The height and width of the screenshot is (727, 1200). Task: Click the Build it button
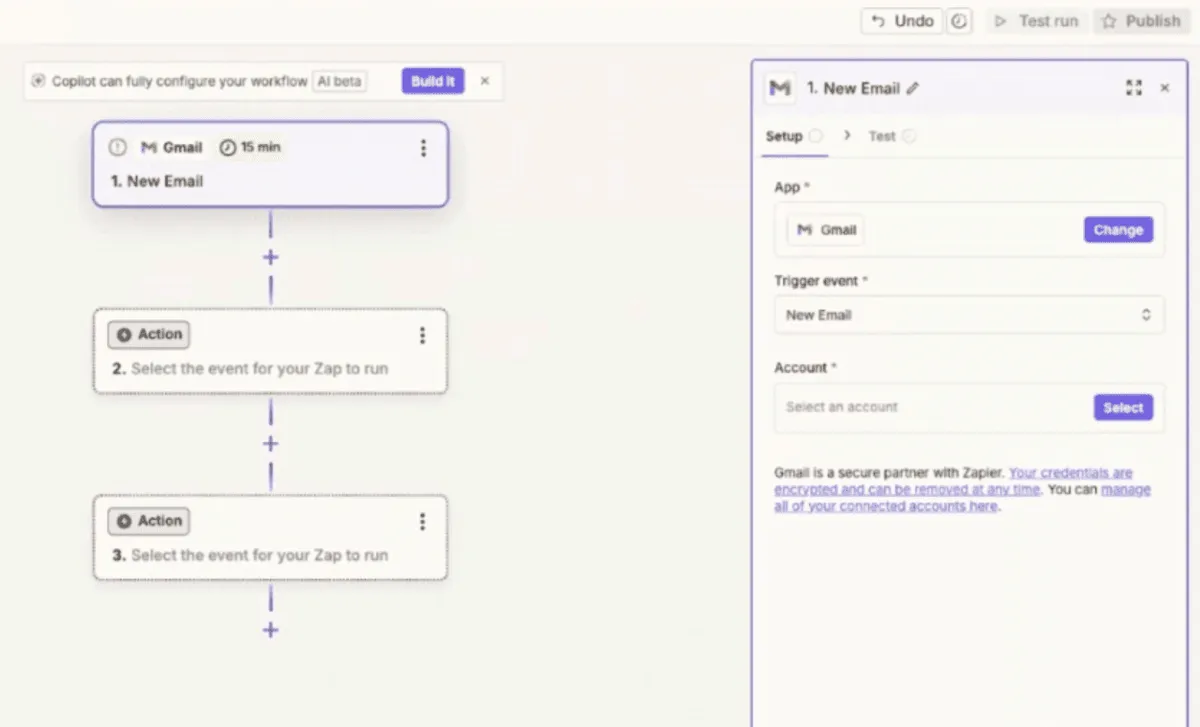(432, 81)
